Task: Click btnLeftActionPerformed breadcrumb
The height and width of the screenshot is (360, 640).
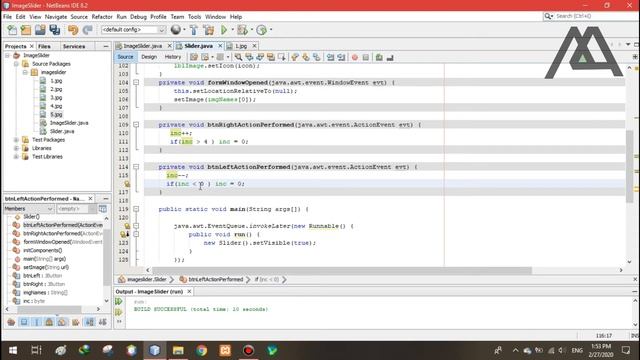Action: click(216, 280)
